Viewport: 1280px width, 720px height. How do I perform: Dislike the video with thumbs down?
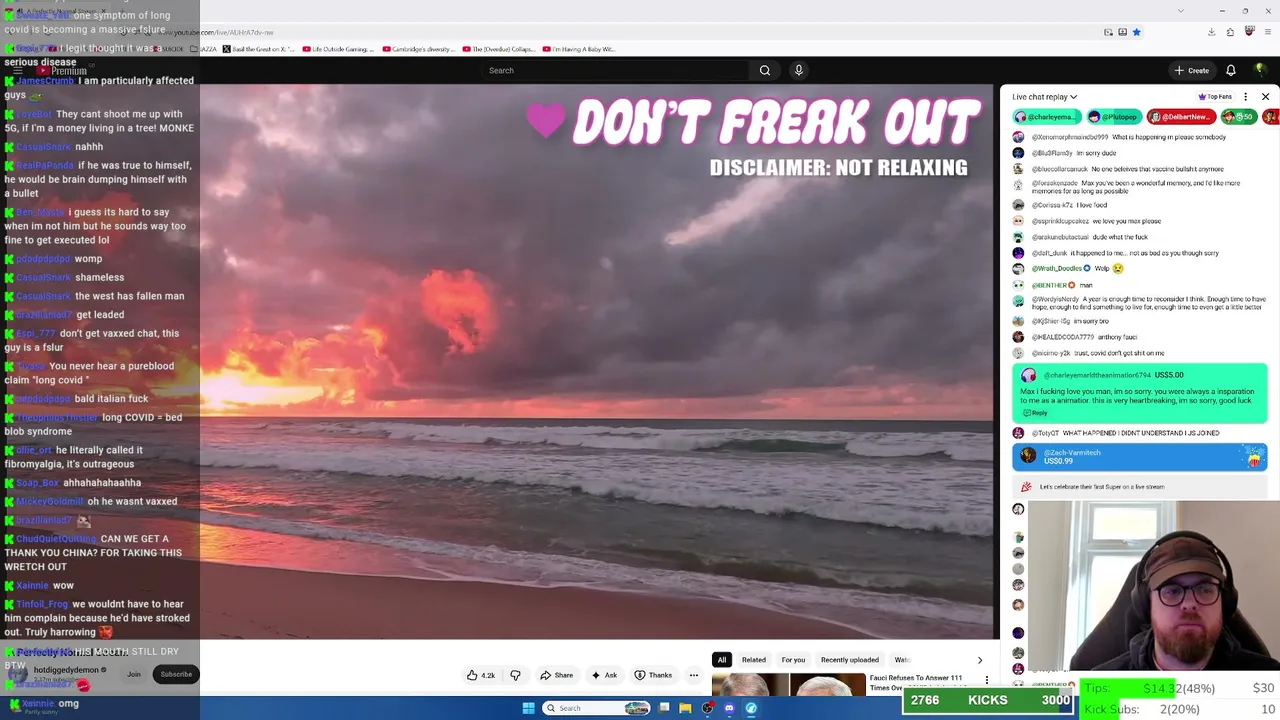point(515,675)
